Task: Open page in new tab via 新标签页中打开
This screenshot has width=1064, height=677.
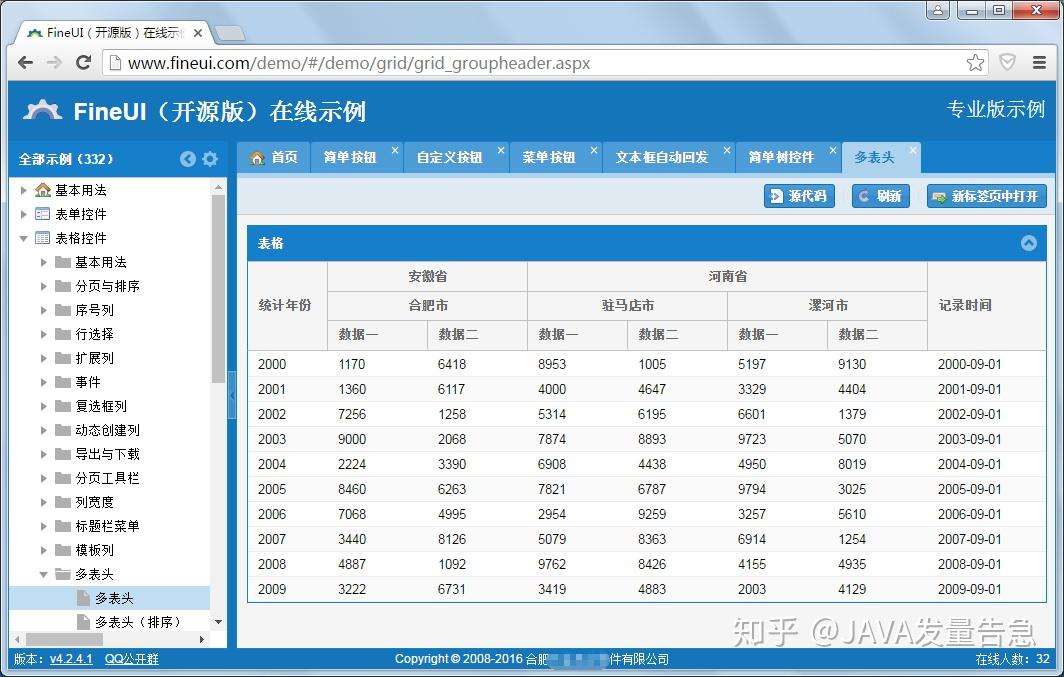Action: [x=985, y=196]
